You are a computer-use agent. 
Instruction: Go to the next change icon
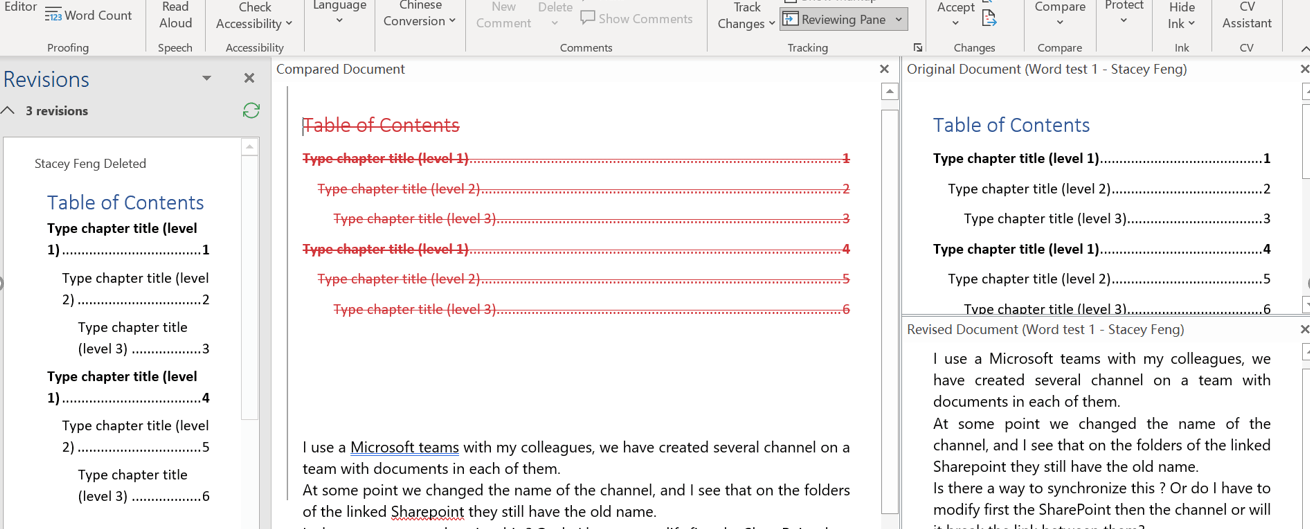[989, 17]
